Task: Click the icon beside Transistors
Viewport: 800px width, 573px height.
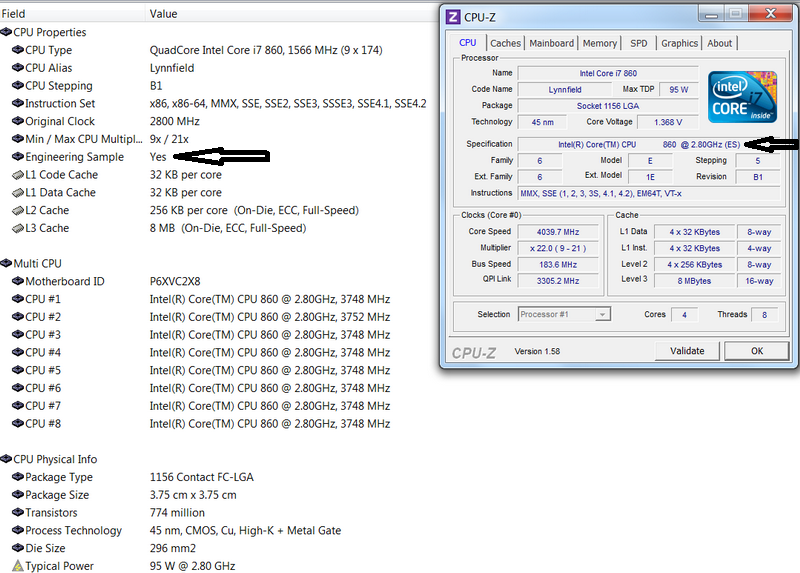Action: pyautogui.click(x=18, y=512)
